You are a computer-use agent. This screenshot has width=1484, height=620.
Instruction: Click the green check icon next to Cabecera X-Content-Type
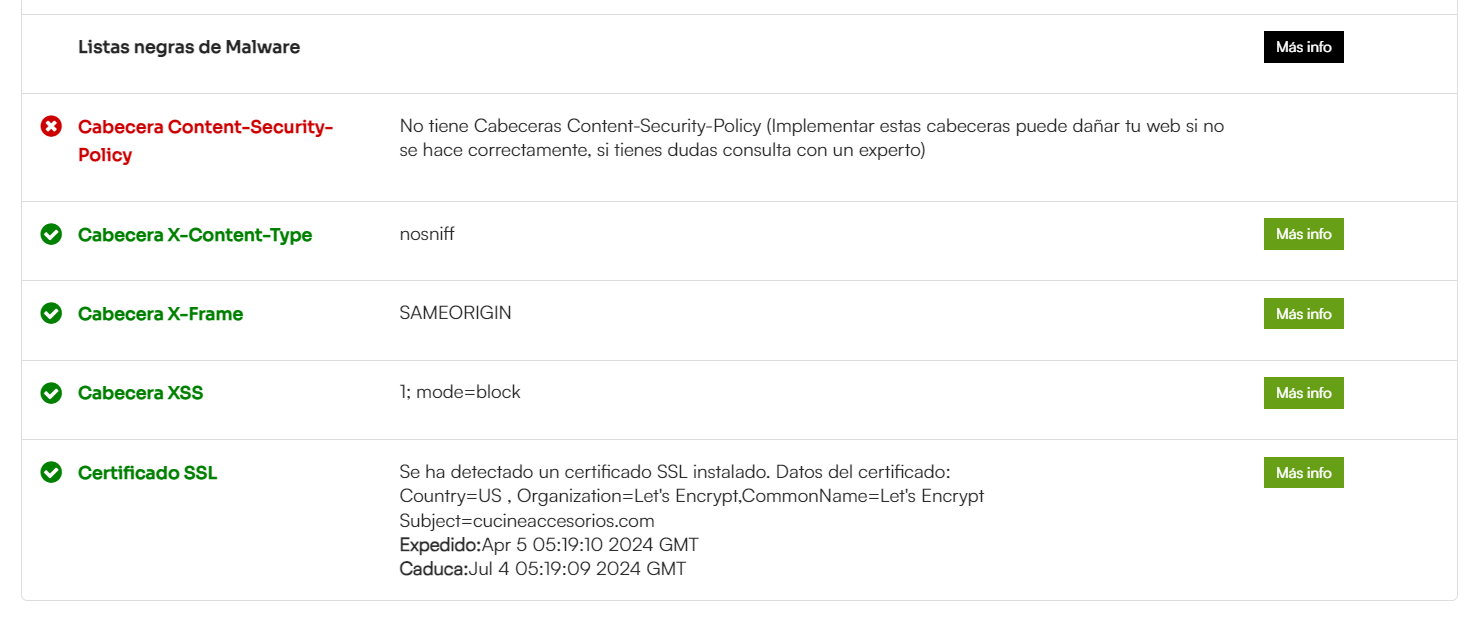pos(51,235)
